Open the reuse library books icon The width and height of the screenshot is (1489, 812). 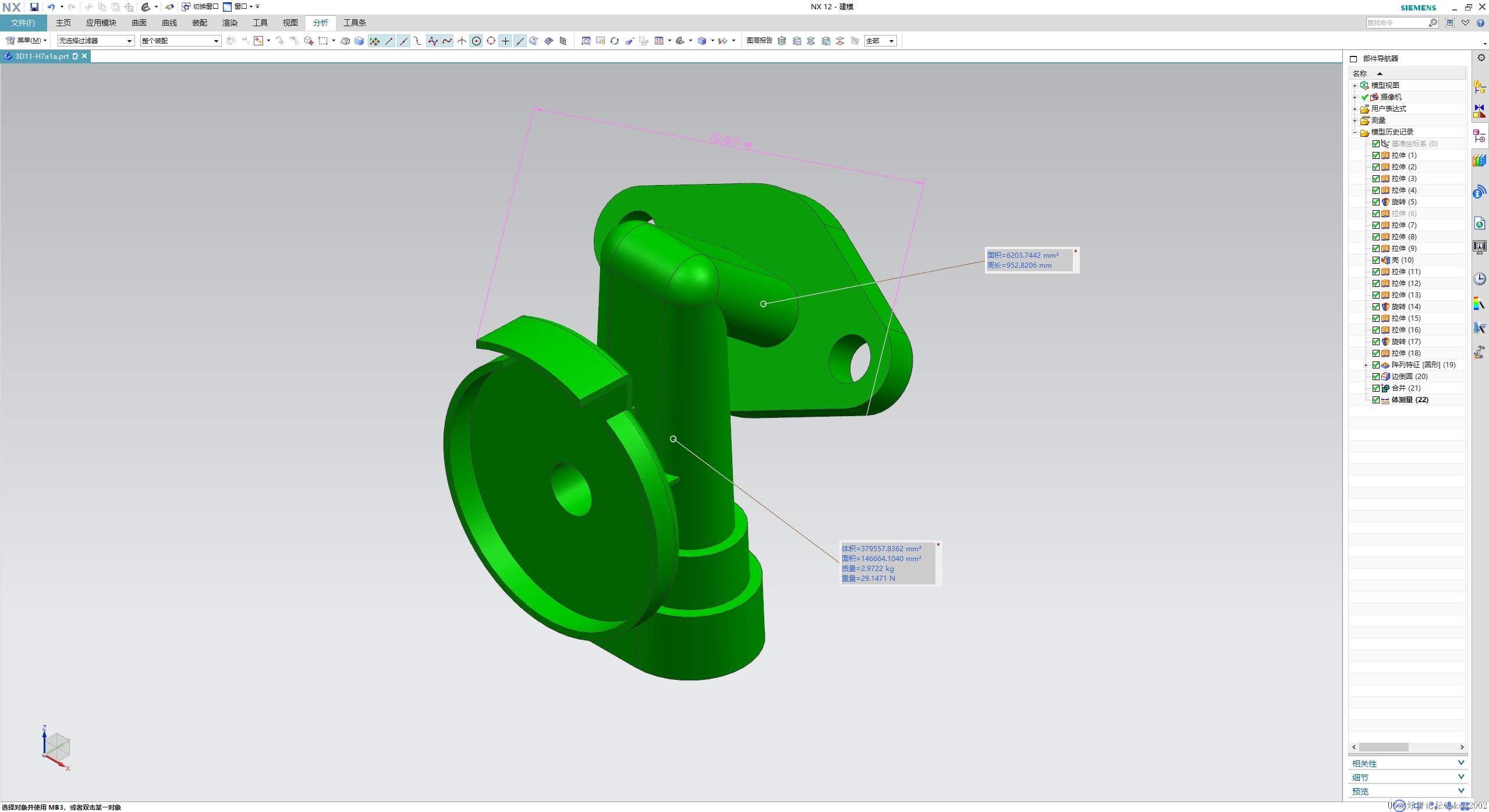[x=1479, y=160]
